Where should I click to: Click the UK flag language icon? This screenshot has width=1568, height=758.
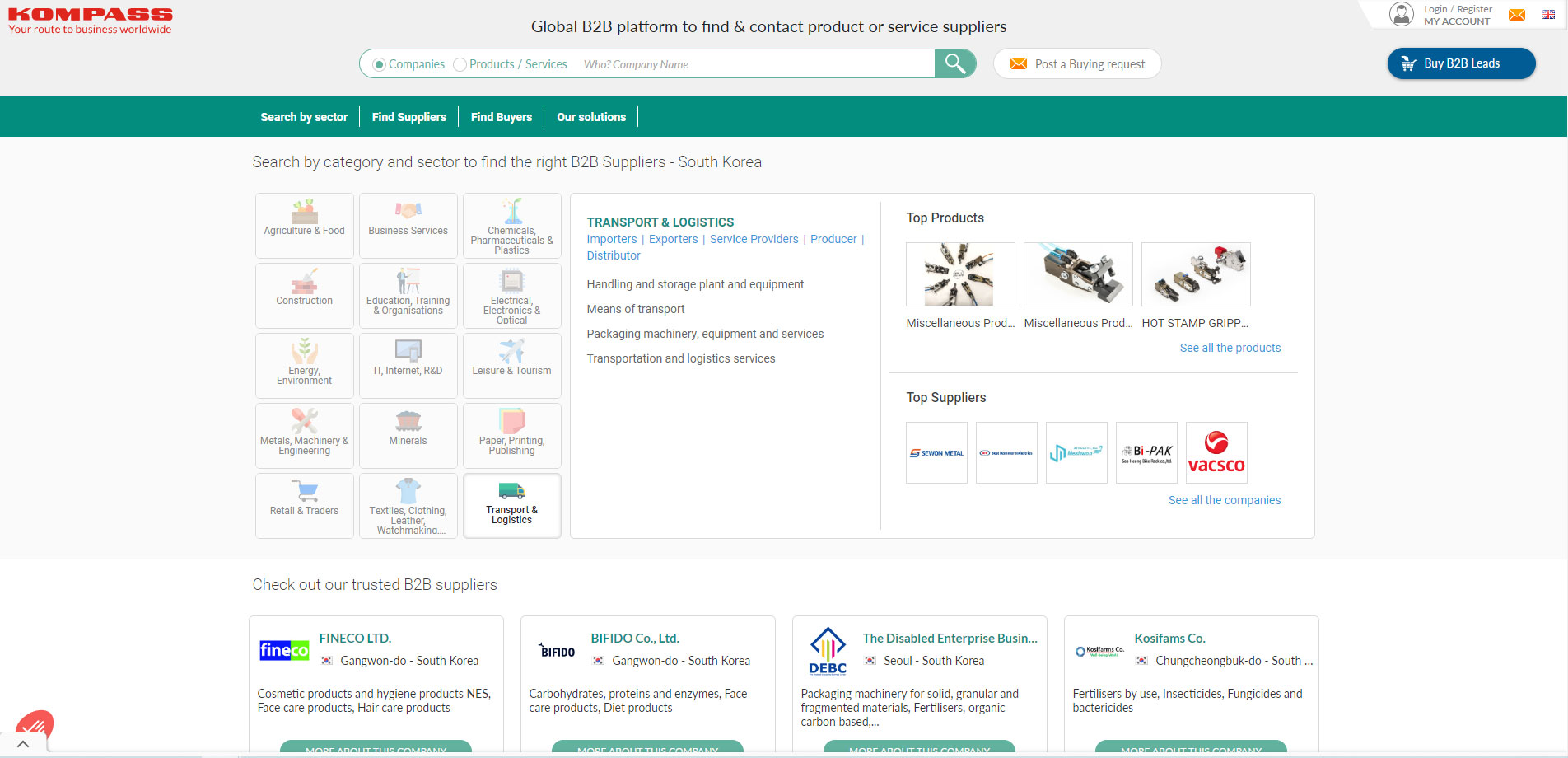coord(1547,15)
